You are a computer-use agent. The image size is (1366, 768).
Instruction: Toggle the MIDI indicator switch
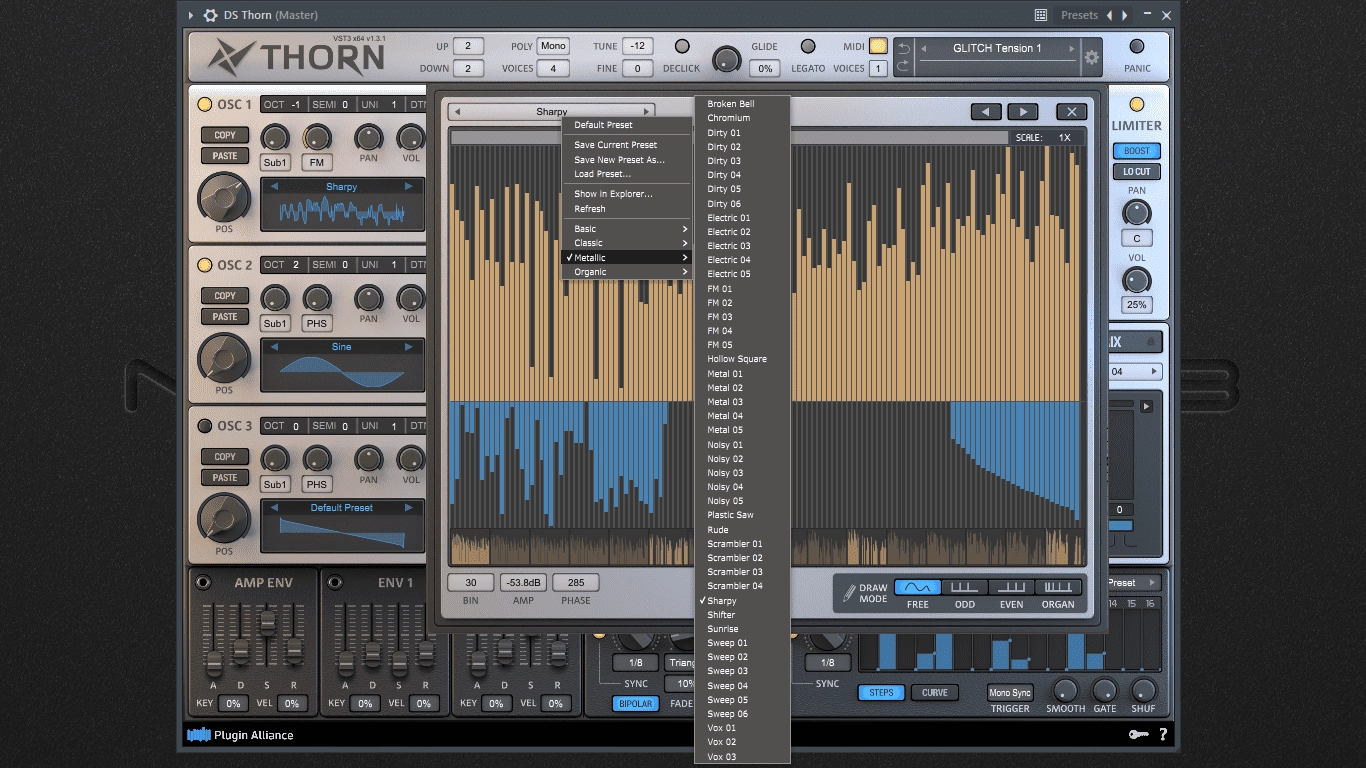click(x=877, y=46)
